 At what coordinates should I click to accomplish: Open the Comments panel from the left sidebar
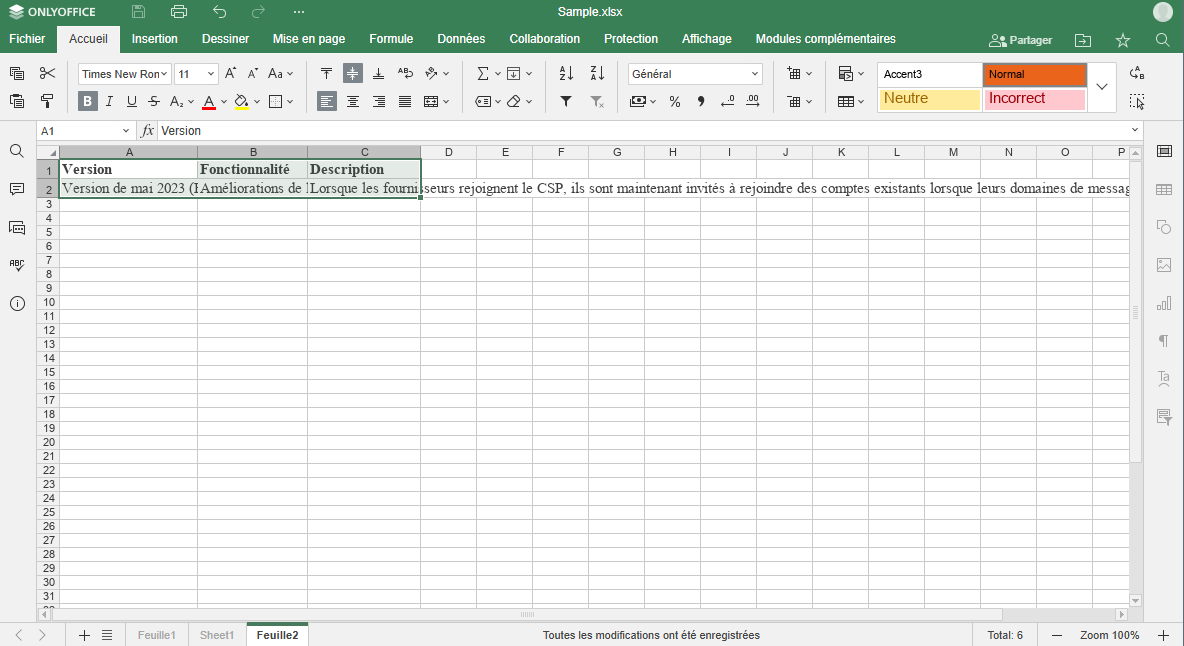pos(16,189)
